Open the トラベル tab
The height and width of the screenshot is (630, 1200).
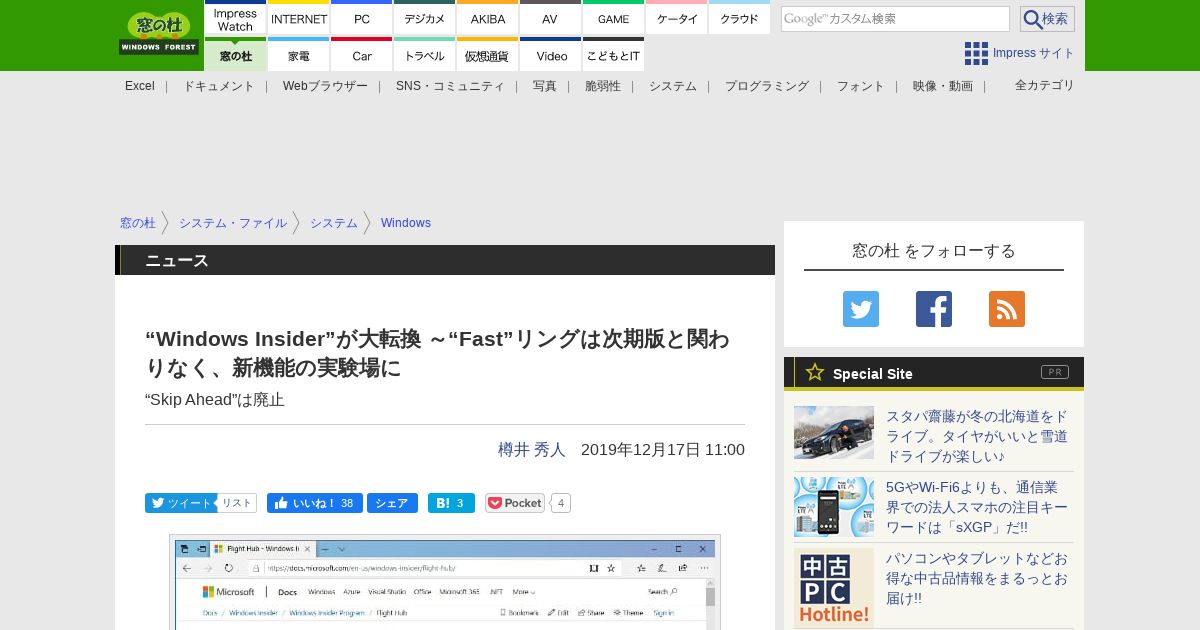(425, 55)
